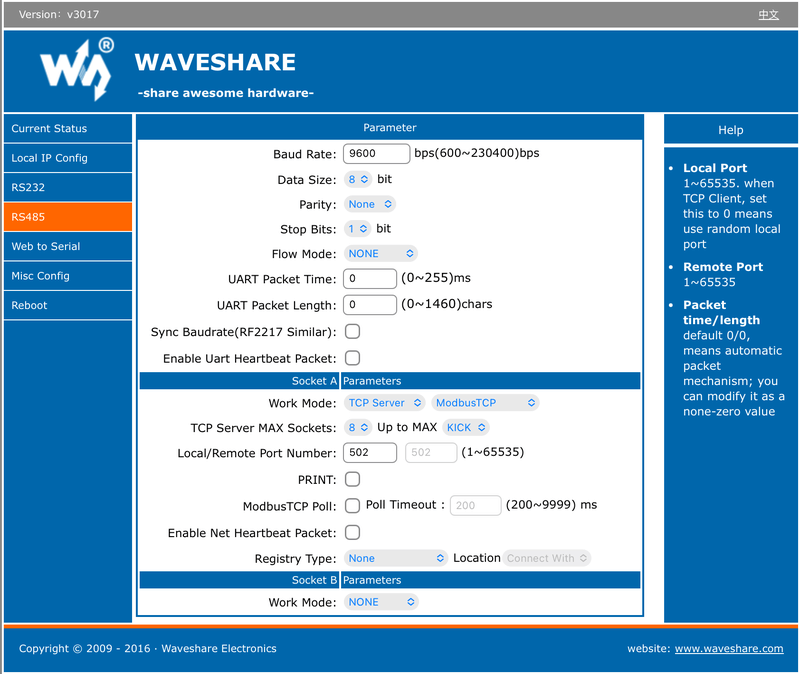Screen dimensions: 800x674
Task: Open the Misc Config page
Action: [x=68, y=276]
